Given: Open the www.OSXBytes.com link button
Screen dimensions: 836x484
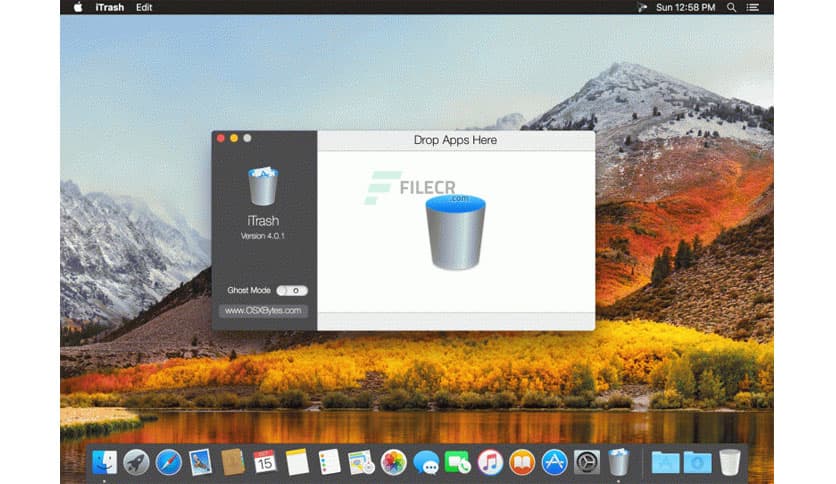Looking at the screenshot, I should (264, 310).
